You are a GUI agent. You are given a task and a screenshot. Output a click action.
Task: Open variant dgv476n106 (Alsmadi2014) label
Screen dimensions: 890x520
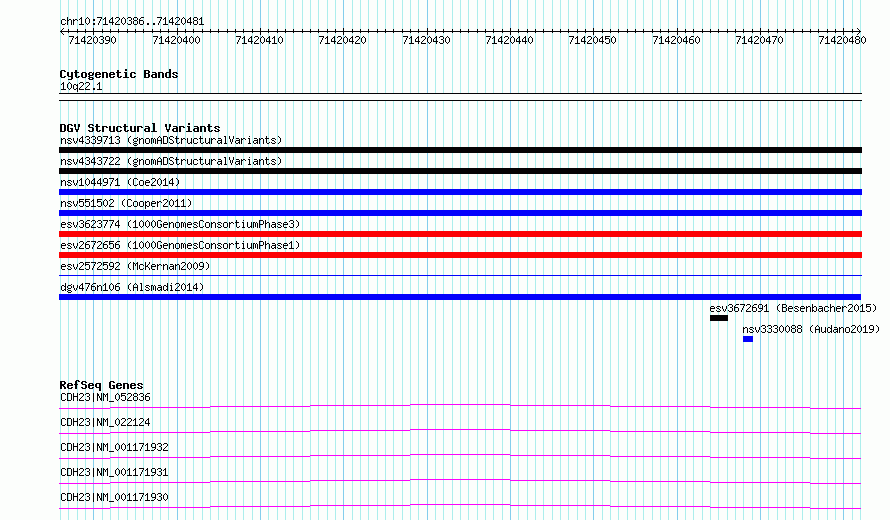pos(132,287)
